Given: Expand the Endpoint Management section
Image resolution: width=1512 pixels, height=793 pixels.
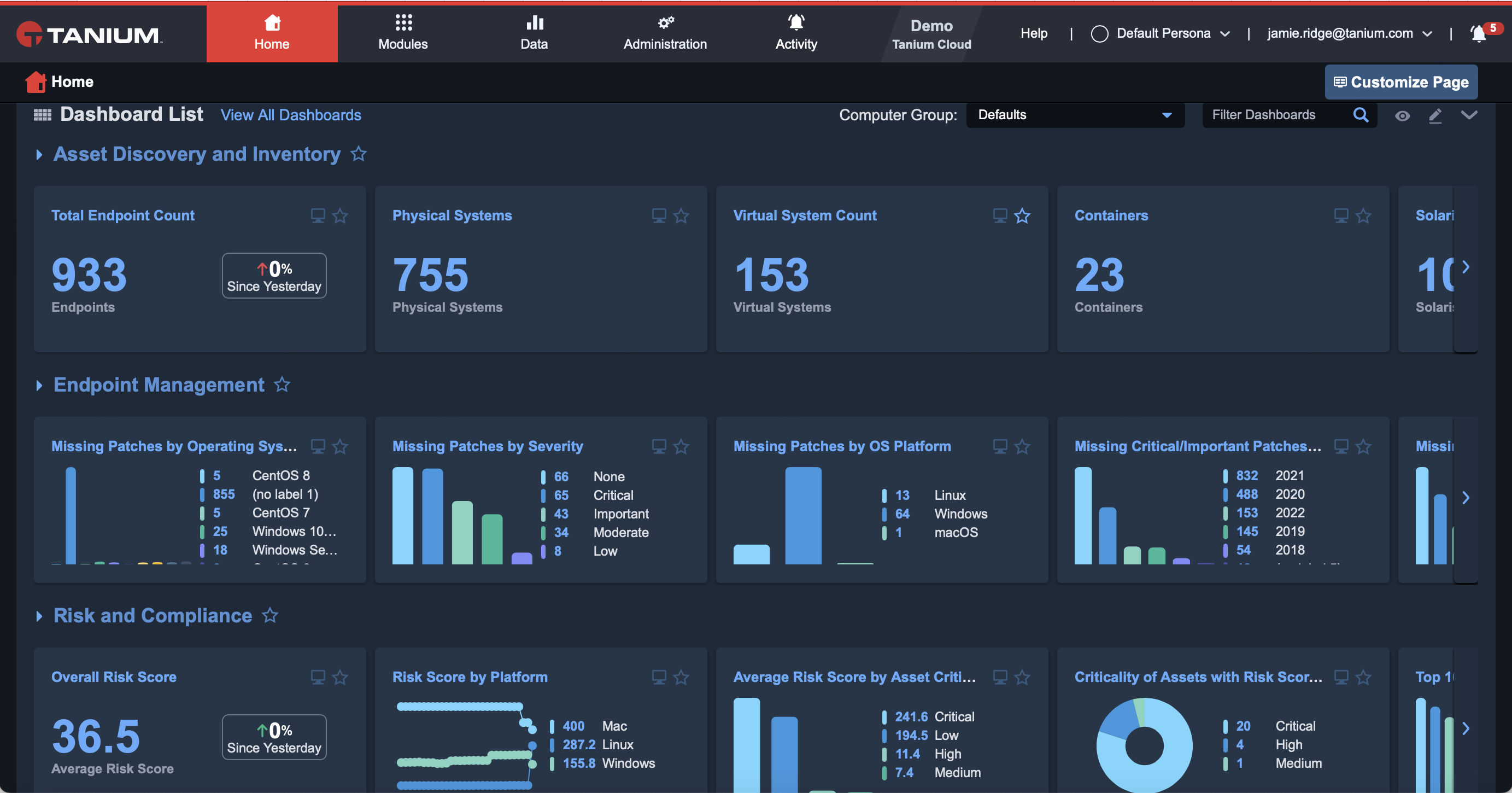Looking at the screenshot, I should click(x=37, y=383).
